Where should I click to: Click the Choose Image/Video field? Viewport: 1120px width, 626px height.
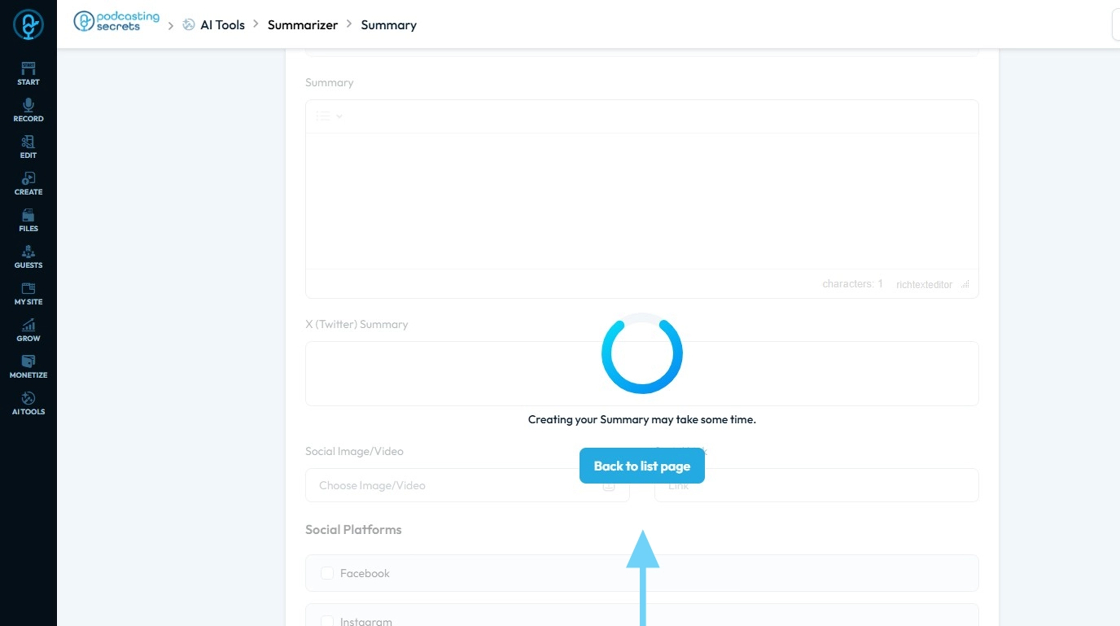pos(467,485)
